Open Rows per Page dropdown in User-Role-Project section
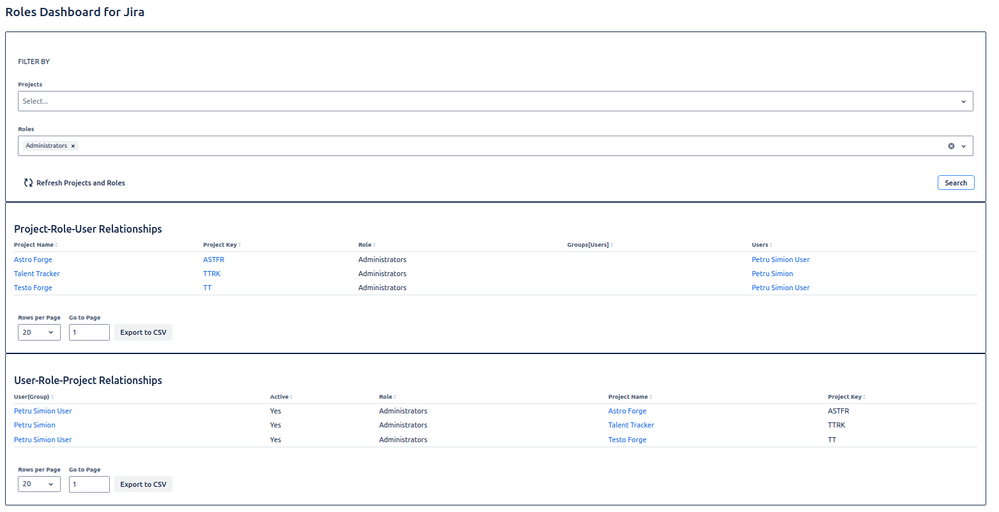This screenshot has width=999, height=512. pyautogui.click(x=39, y=485)
